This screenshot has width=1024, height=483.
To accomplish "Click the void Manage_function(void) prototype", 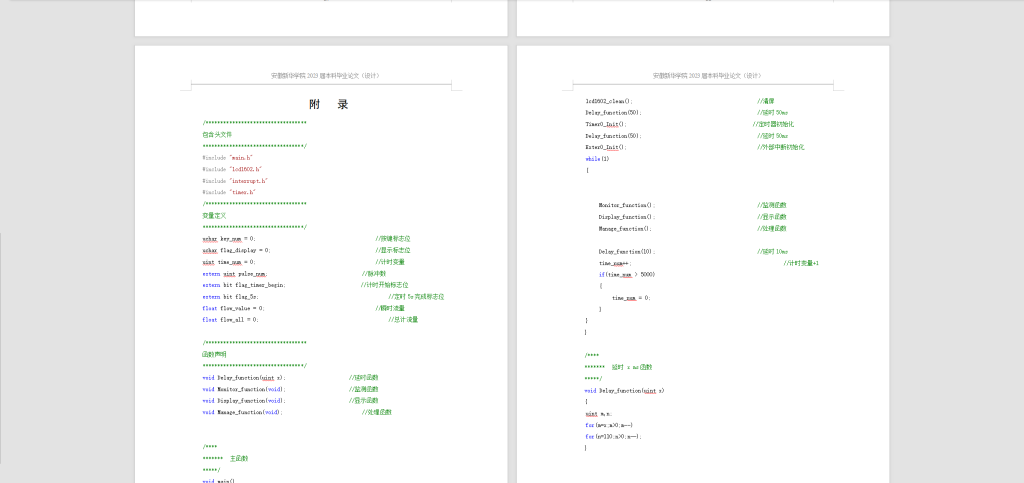I will pos(242,412).
